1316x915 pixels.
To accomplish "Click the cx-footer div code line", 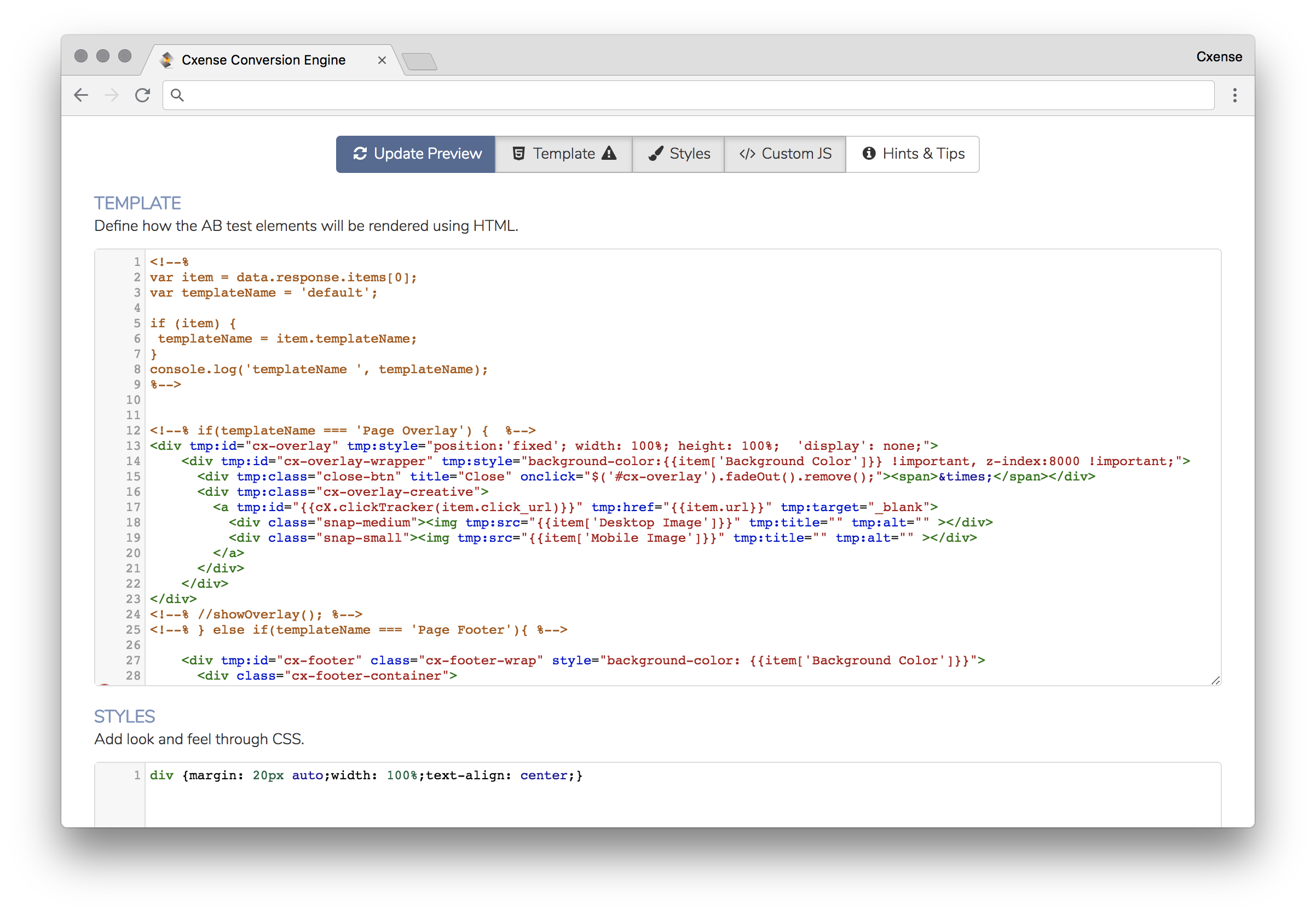I will (583, 661).
